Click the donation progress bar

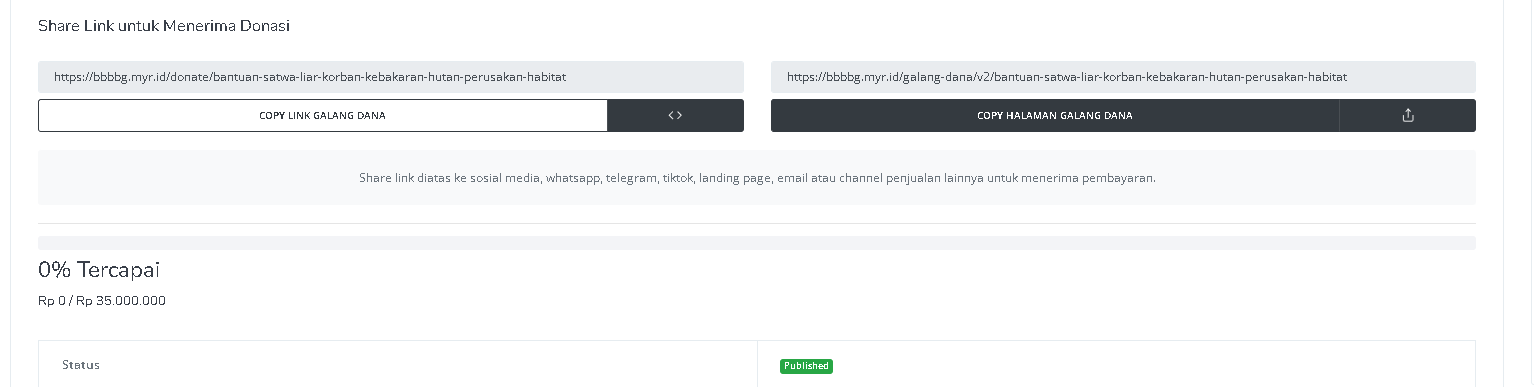pyautogui.click(x=757, y=243)
